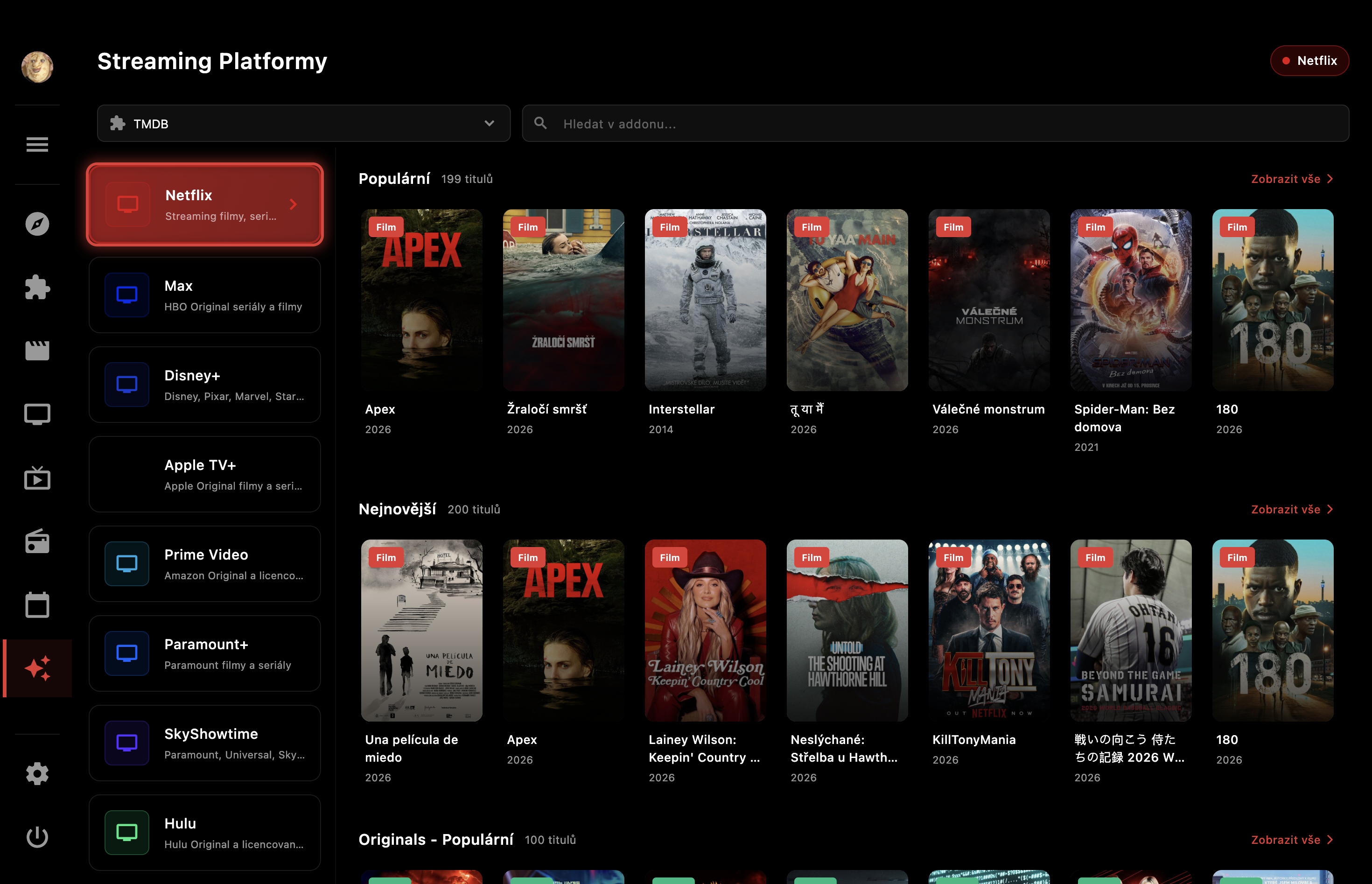This screenshot has width=1372, height=884.
Task: Click the Nejnovější section heading
Action: click(x=397, y=509)
